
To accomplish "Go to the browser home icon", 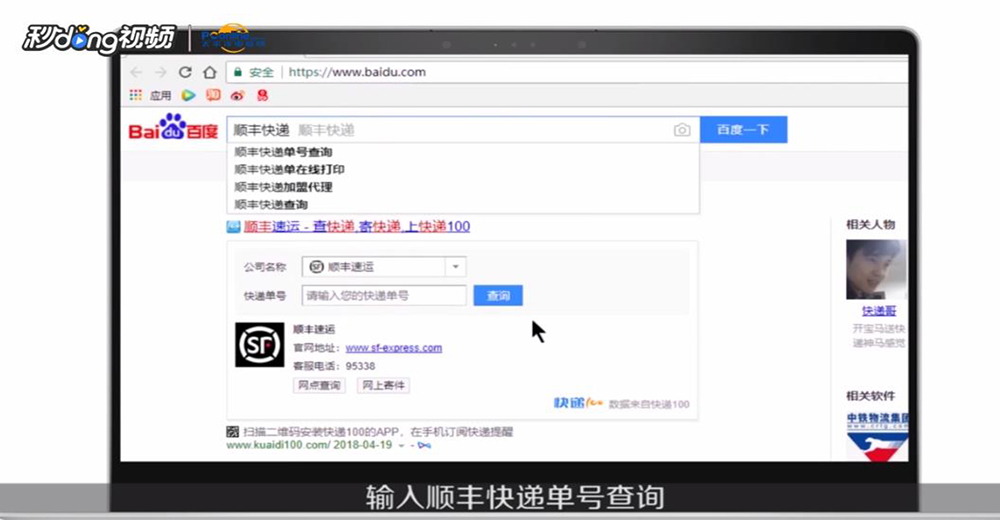I will (210, 72).
